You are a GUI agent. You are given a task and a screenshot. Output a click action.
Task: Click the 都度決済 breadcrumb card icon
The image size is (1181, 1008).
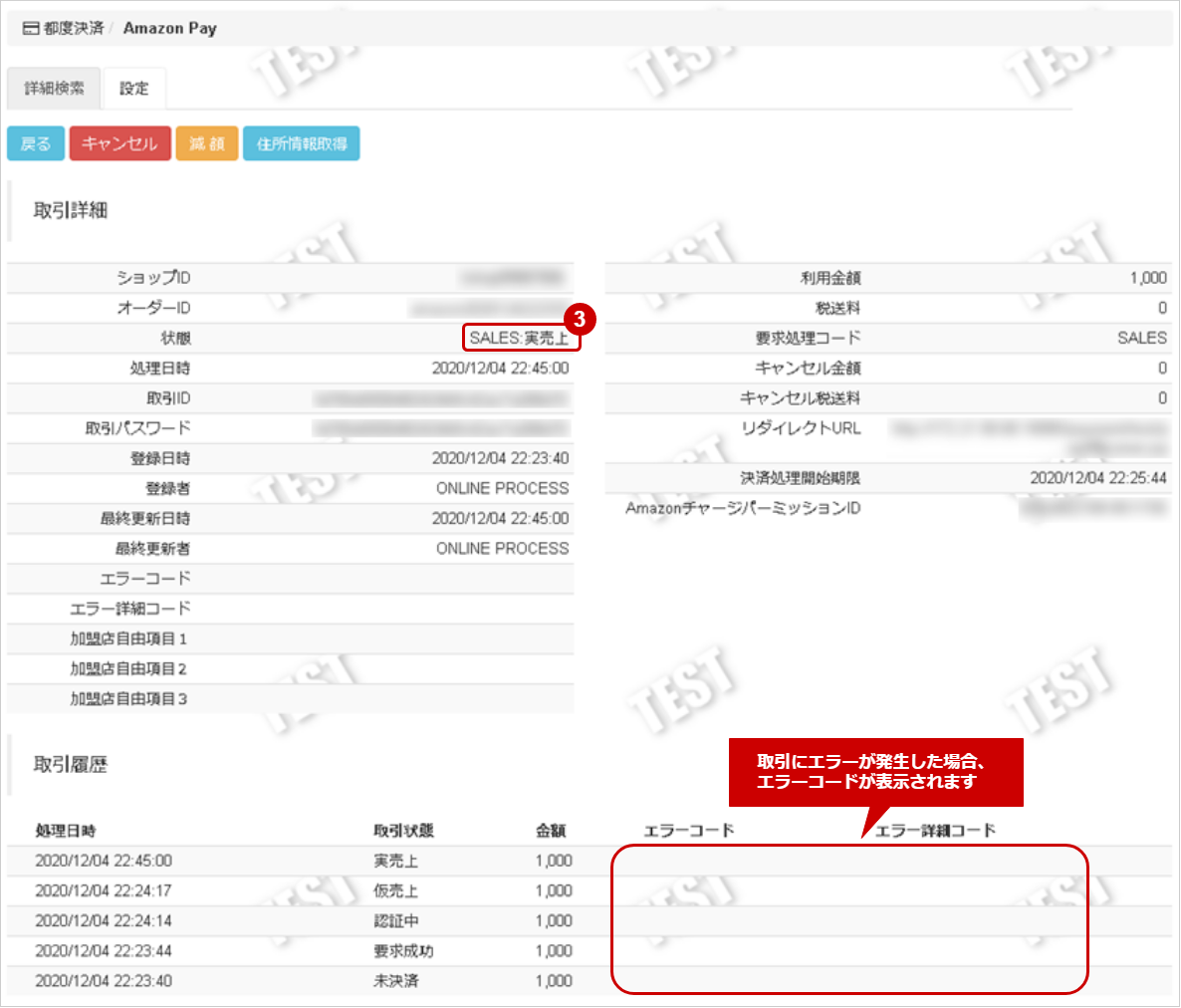click(x=31, y=29)
